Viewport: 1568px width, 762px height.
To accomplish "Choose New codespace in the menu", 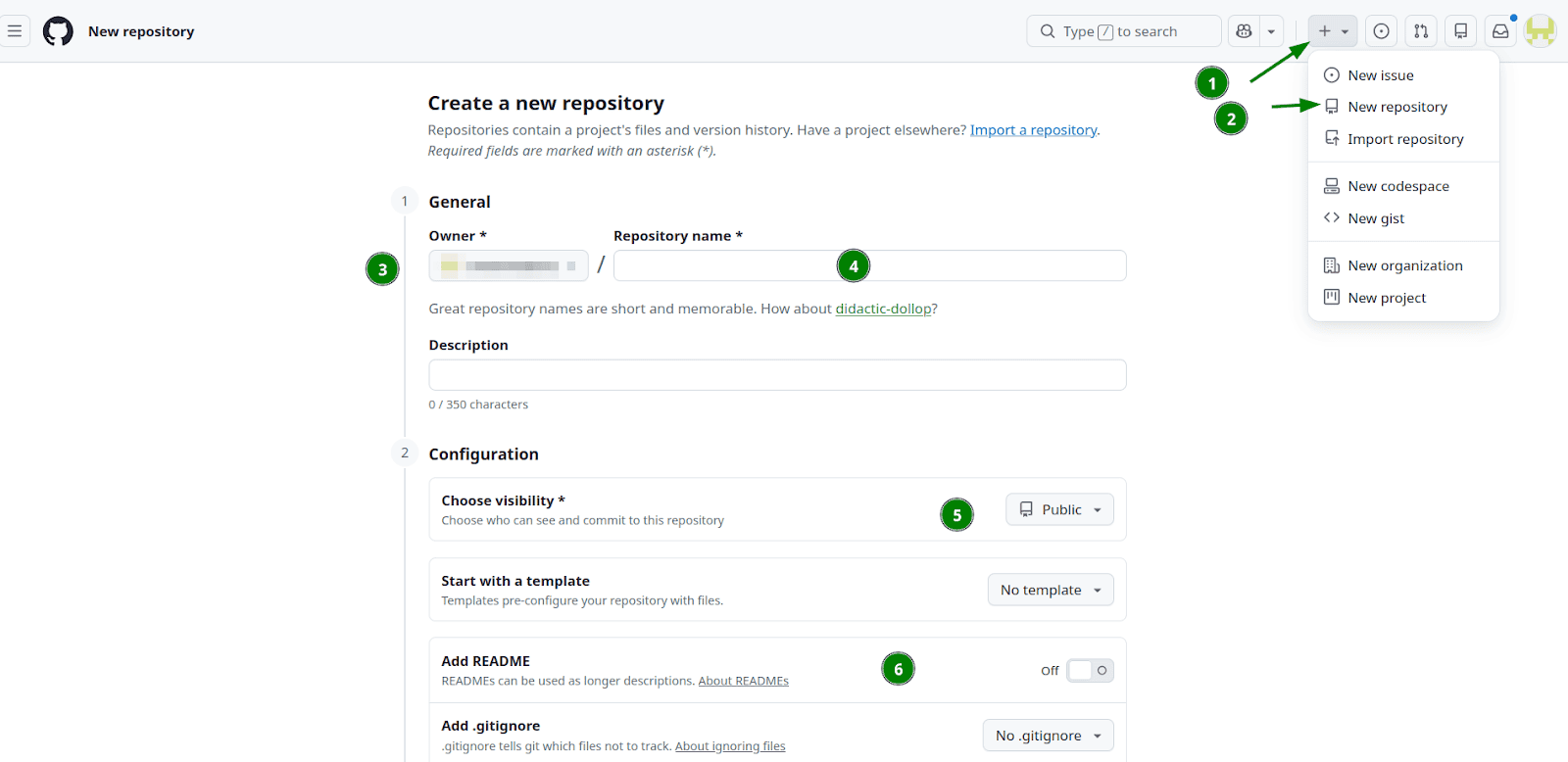I will (1403, 186).
